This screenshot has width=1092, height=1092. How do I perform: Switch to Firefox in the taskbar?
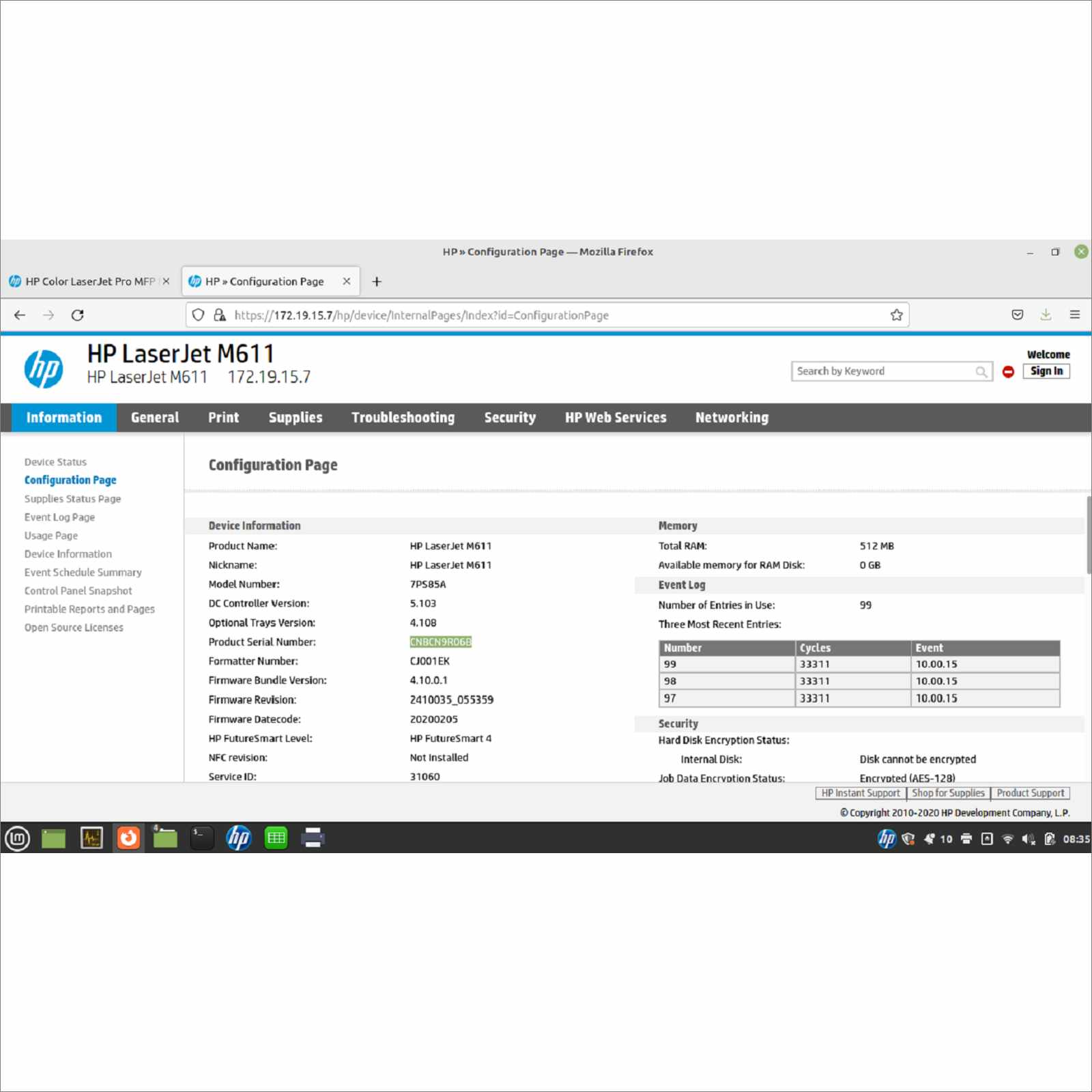pyautogui.click(x=128, y=838)
